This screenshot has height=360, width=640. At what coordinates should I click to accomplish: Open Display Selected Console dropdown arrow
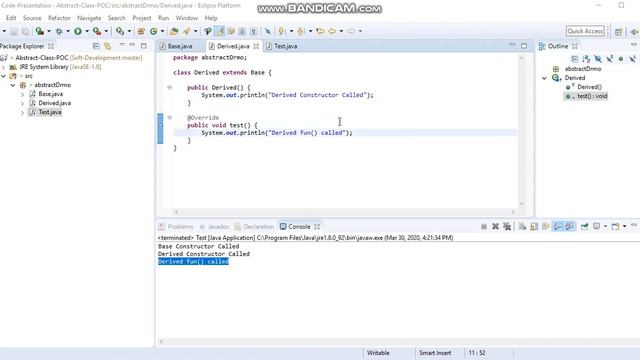(605, 227)
